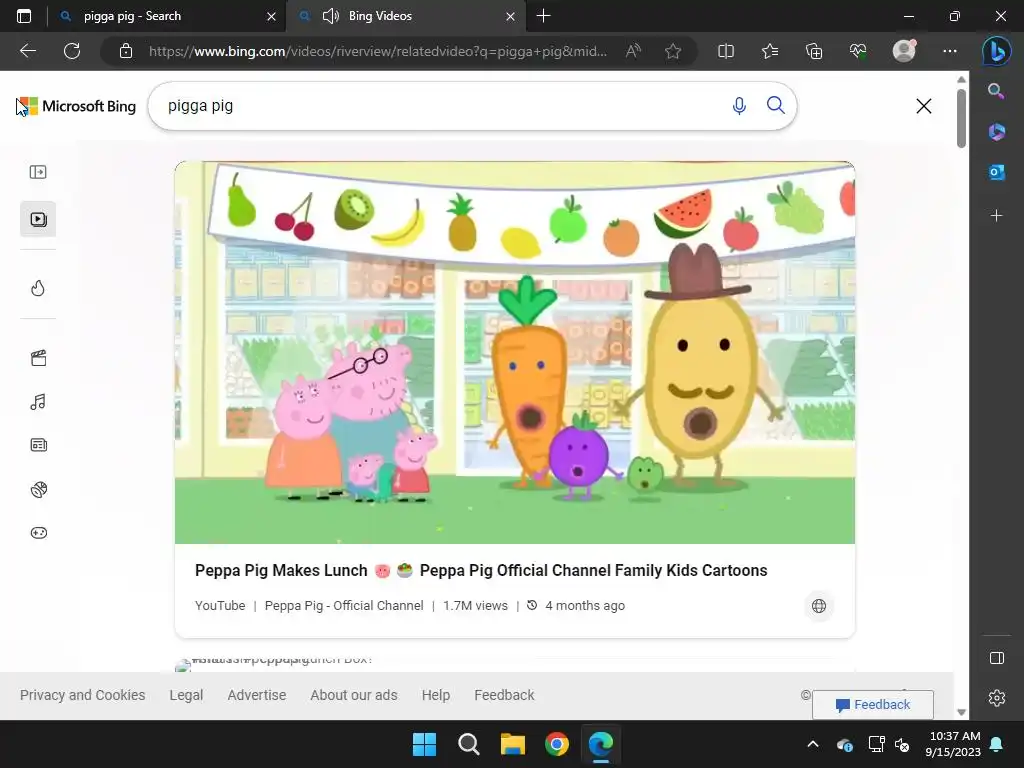The image size is (1024, 768).
Task: Open Microsoft 365 in sidebar
Action: pyautogui.click(x=996, y=132)
